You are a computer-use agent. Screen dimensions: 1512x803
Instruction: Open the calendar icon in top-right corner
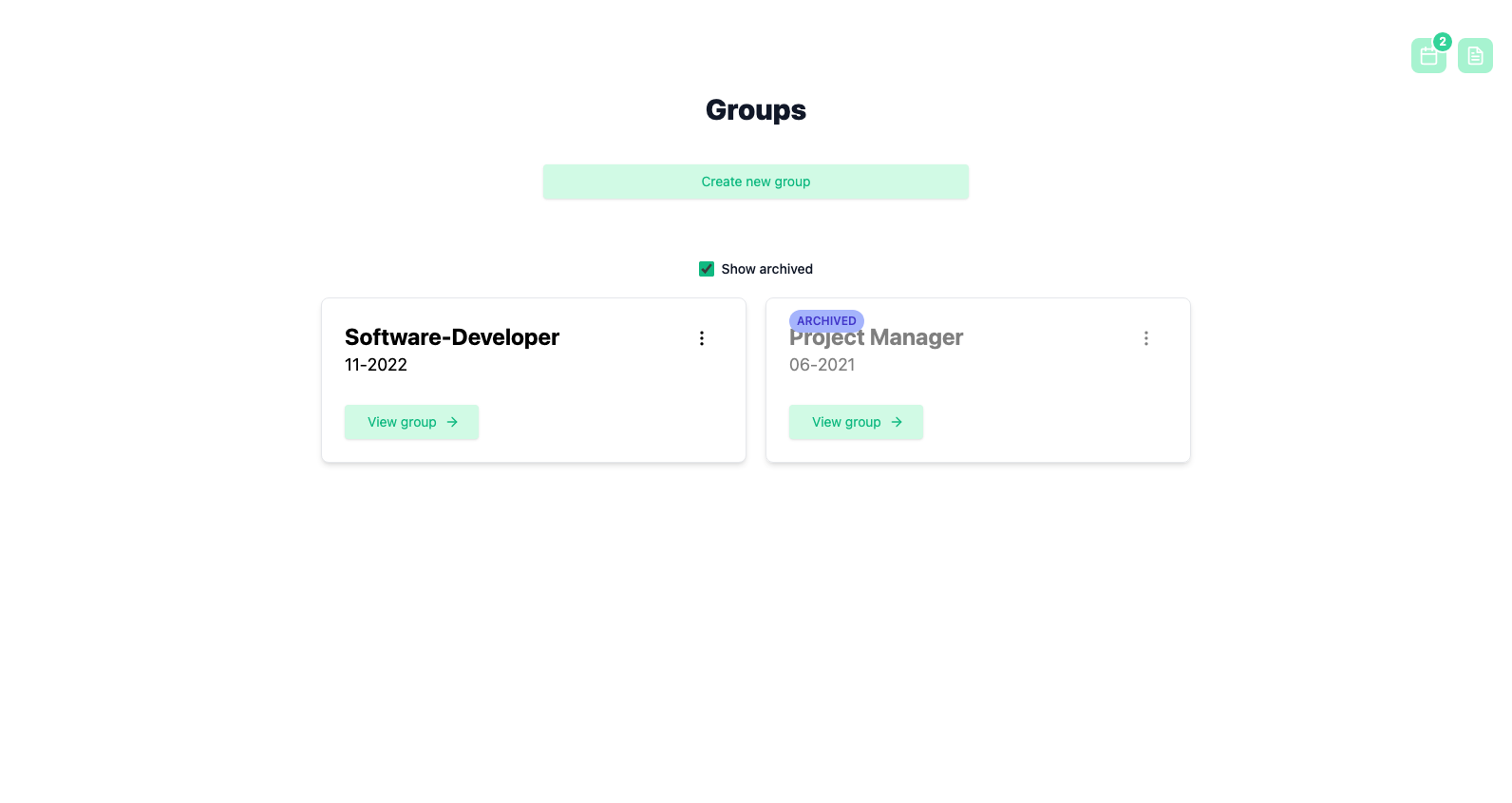click(x=1427, y=57)
